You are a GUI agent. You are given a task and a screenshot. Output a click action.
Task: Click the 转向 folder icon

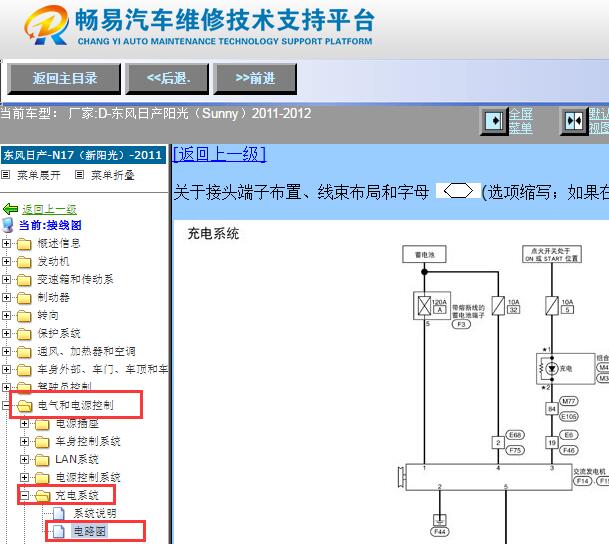24,316
